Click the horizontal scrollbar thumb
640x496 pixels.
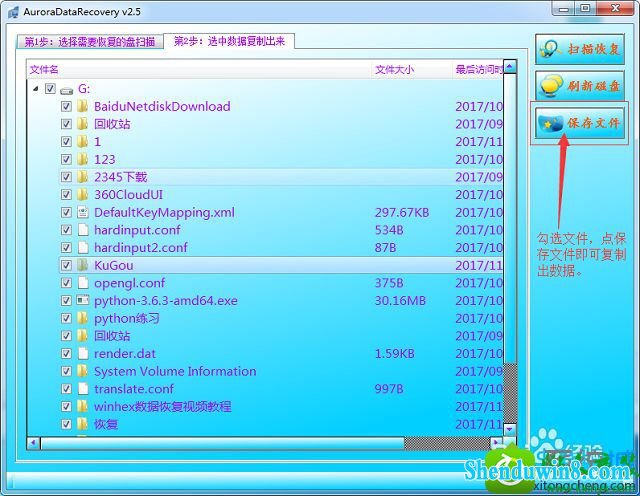[222, 443]
